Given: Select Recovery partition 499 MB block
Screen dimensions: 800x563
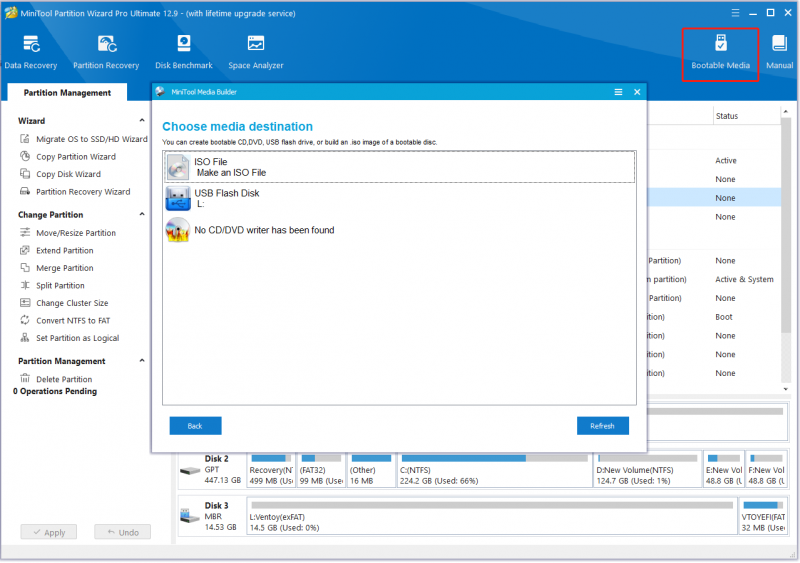Looking at the screenshot, I should point(271,469).
